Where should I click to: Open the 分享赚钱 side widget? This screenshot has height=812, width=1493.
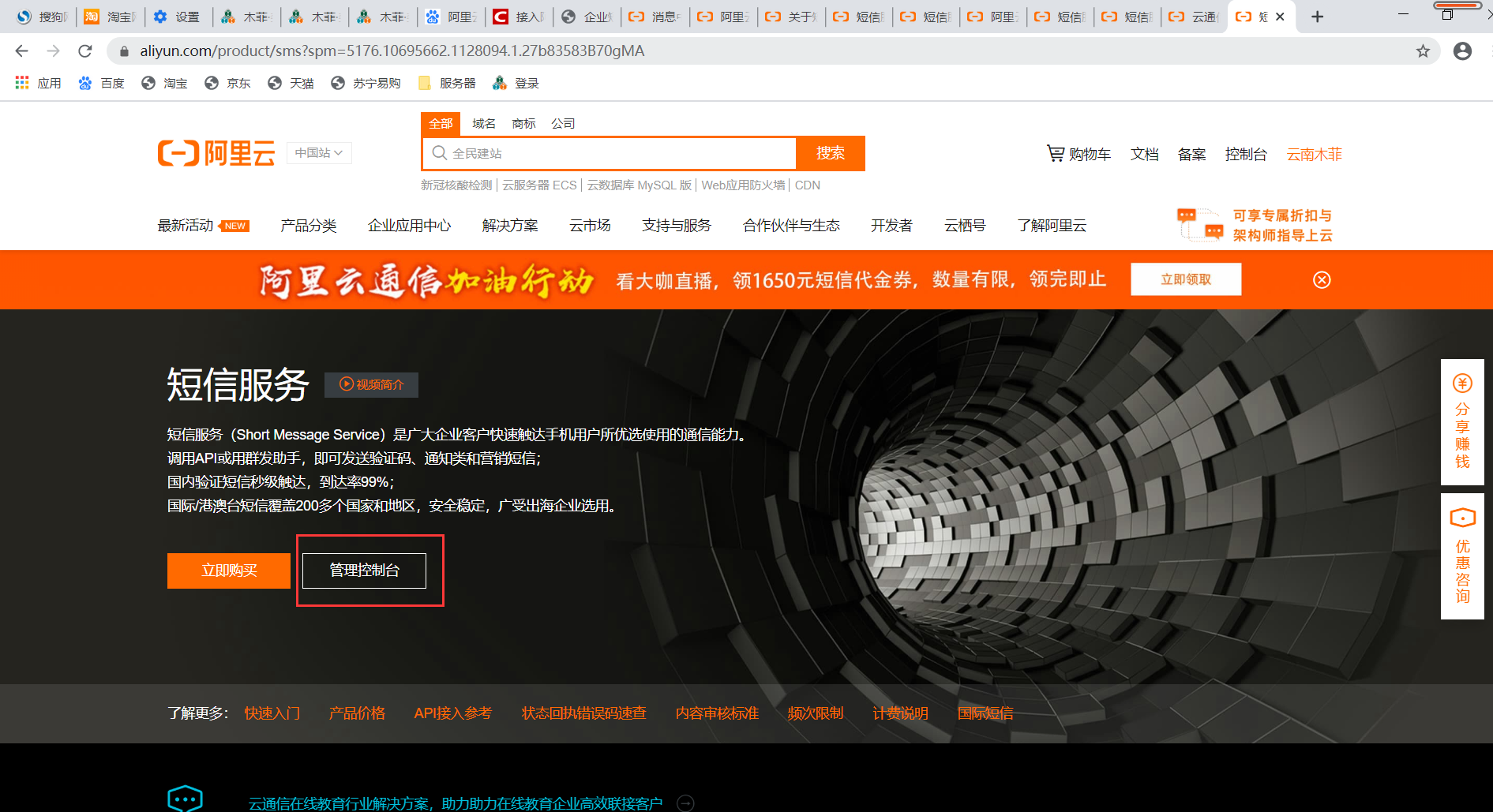[x=1462, y=422]
